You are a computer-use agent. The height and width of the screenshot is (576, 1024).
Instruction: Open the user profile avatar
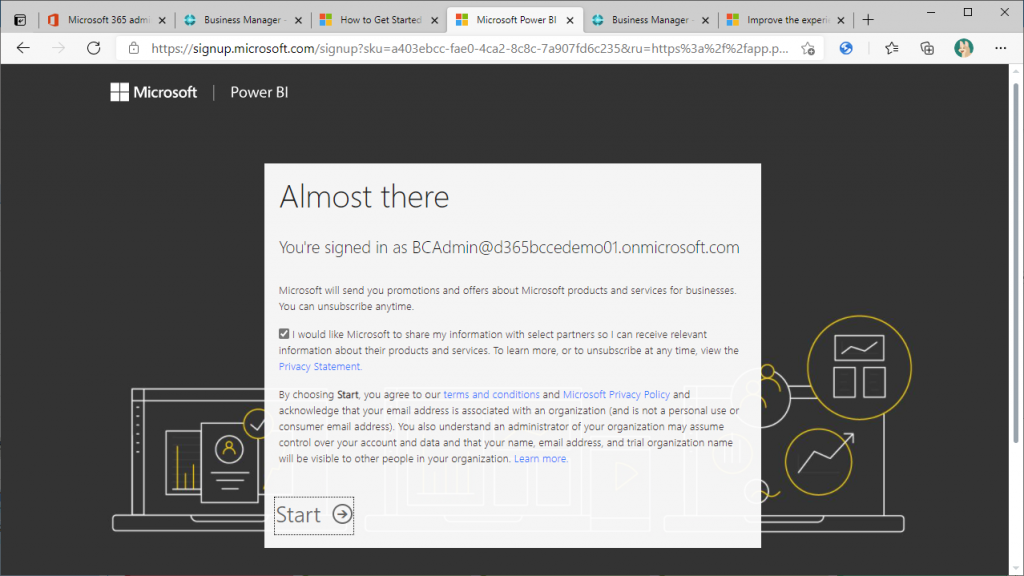[963, 48]
